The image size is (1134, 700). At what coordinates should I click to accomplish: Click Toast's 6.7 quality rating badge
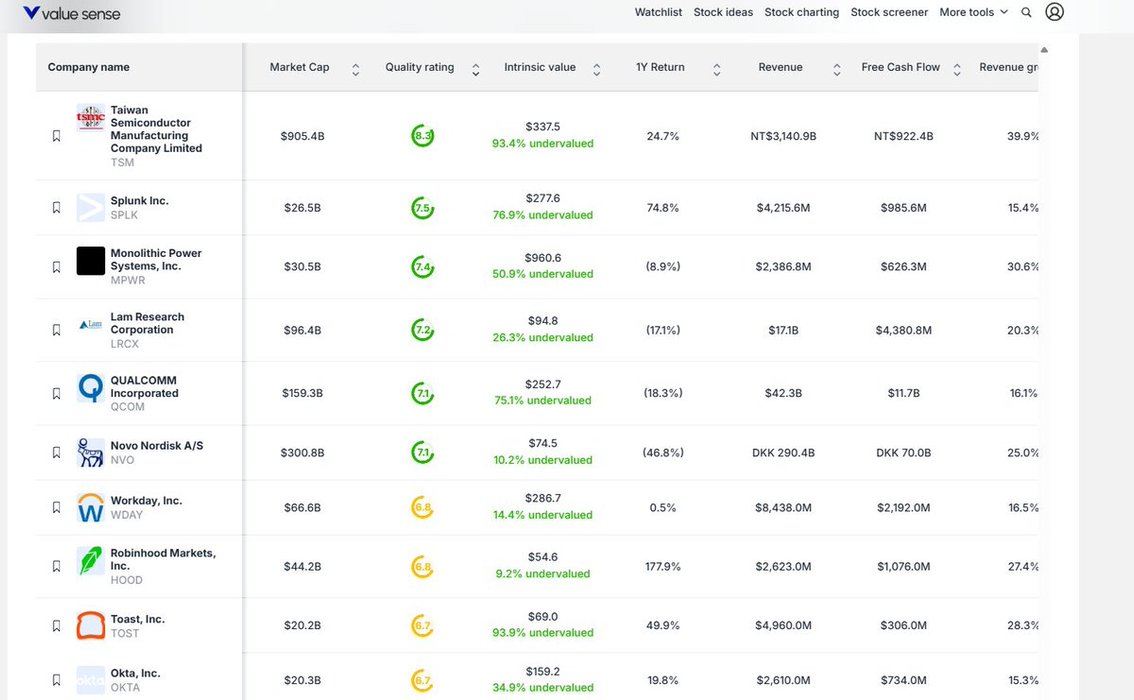coord(422,626)
